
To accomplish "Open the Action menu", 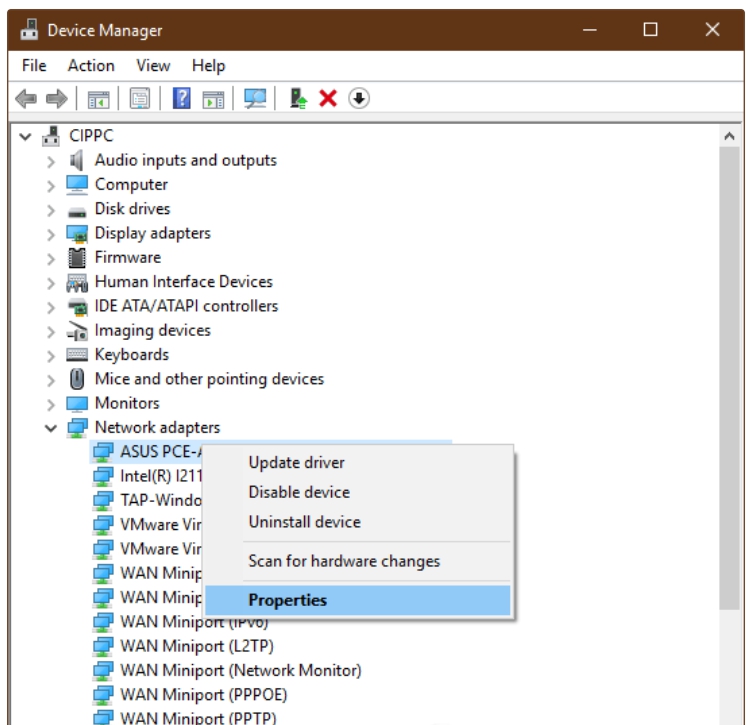I will (91, 65).
